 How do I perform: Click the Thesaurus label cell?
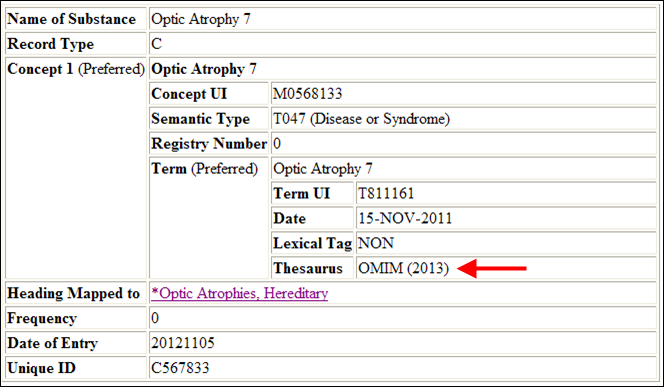312,268
